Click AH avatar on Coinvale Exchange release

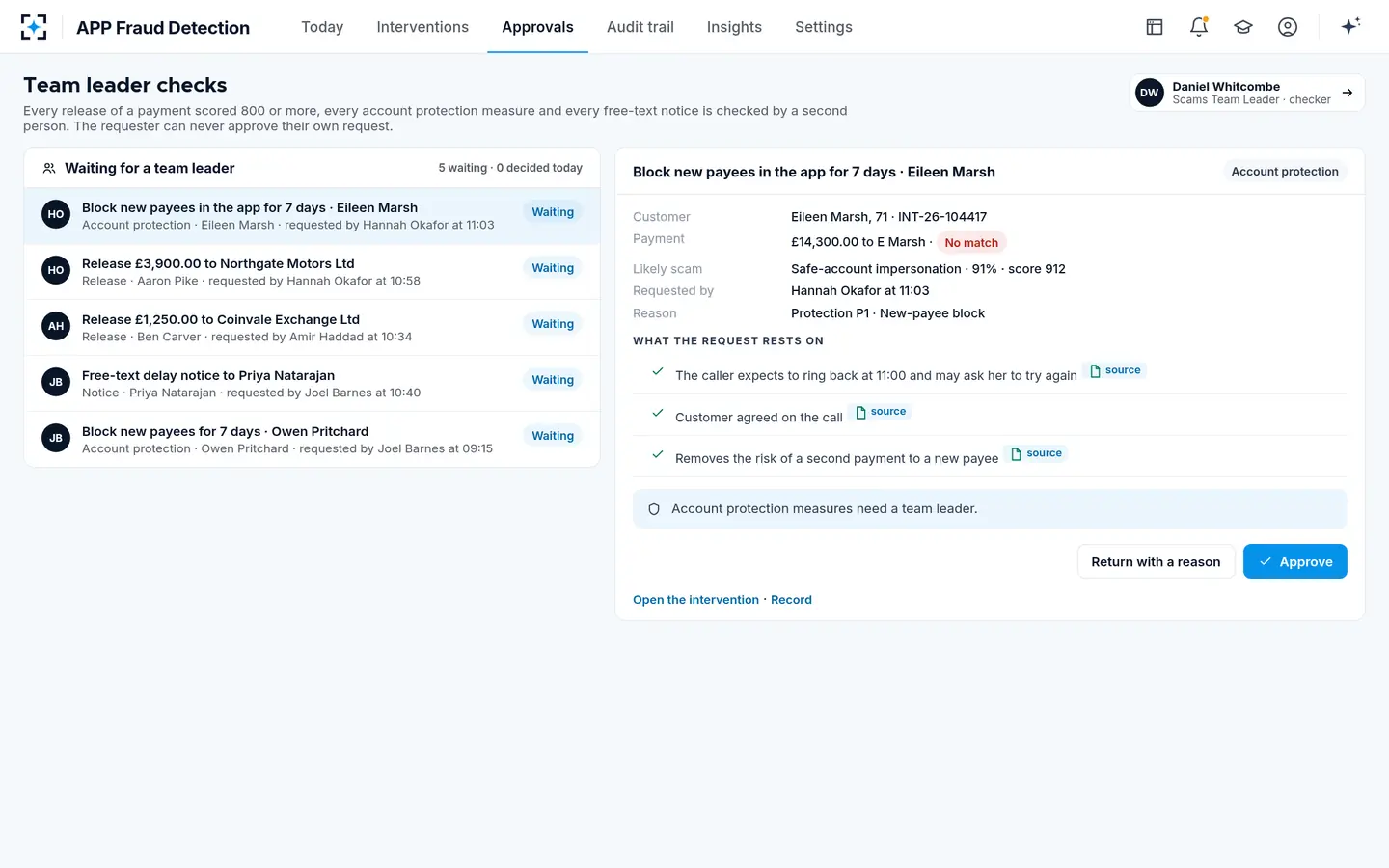56,326
